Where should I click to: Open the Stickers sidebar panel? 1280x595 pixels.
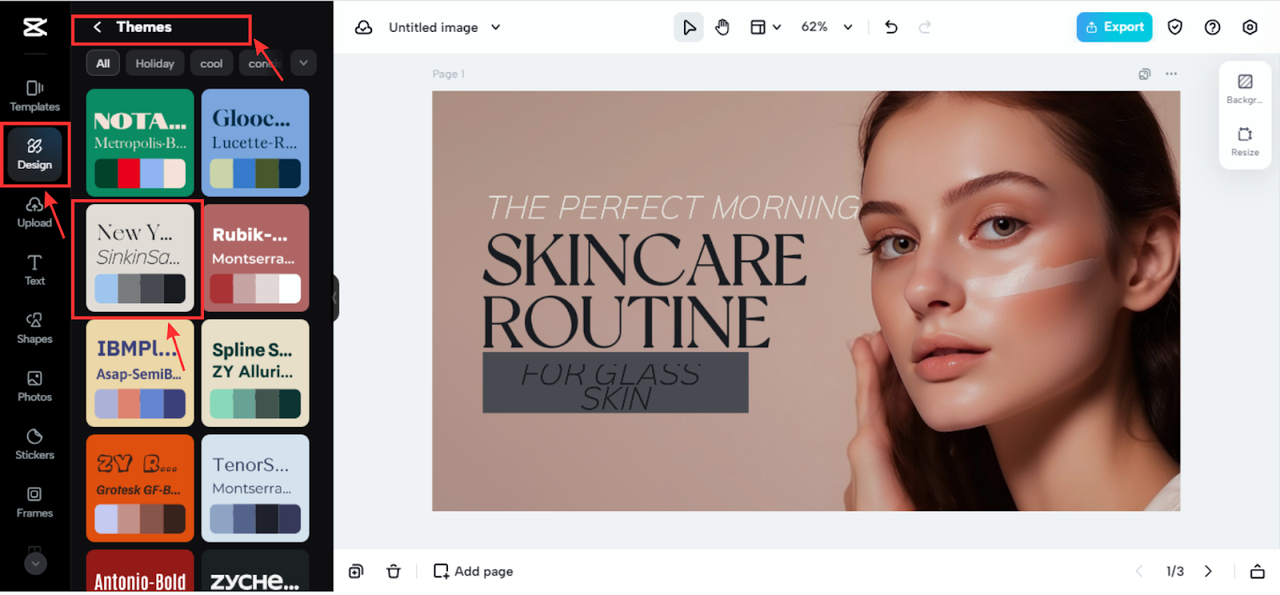pyautogui.click(x=35, y=444)
